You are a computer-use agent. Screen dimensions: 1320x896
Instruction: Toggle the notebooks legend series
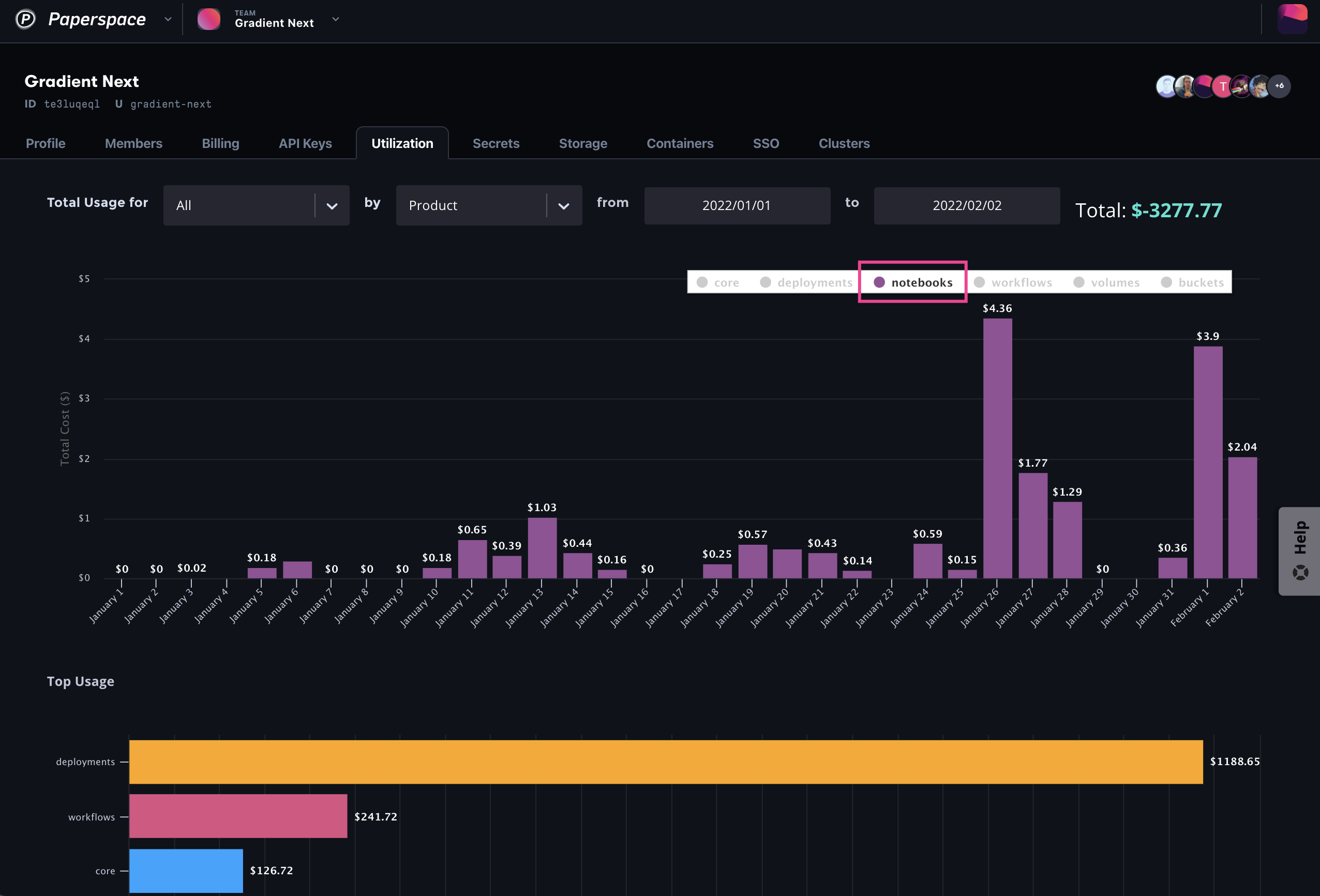tap(913, 282)
